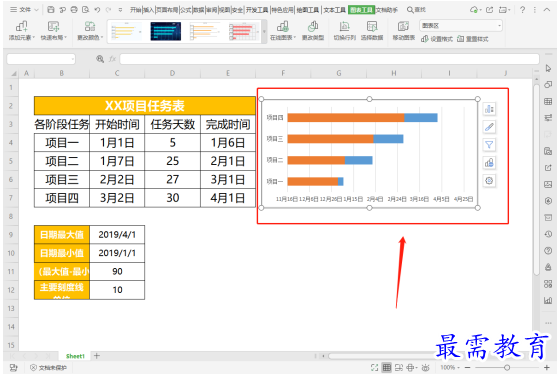Toggle the page layout view icon
This screenshot has height=378, width=557.
click(x=399, y=367)
